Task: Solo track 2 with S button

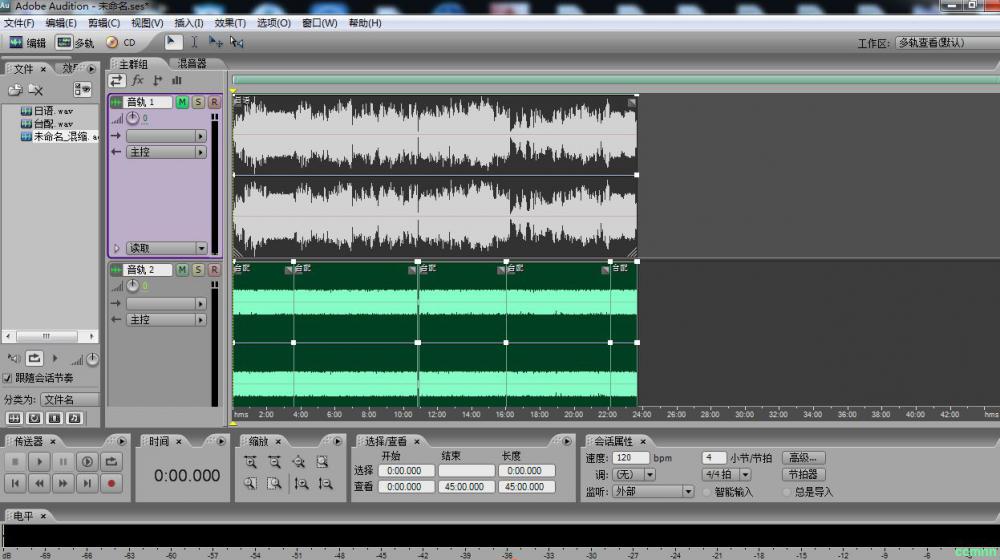Action: point(198,270)
